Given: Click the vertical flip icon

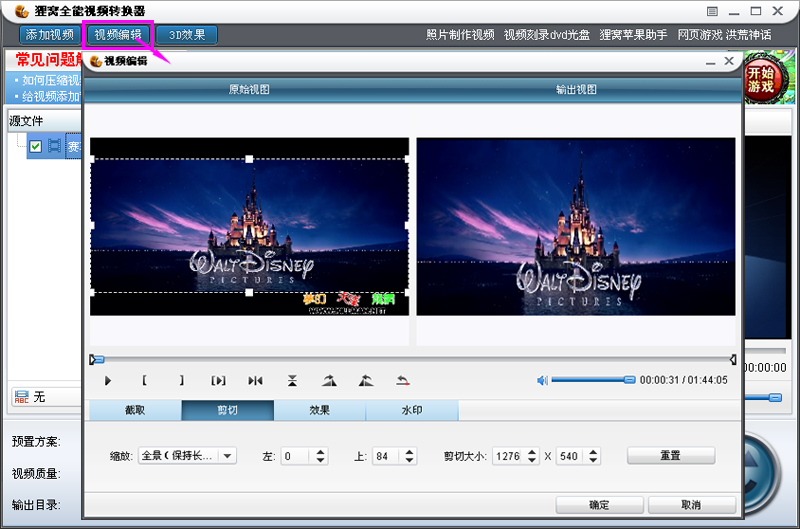Looking at the screenshot, I should [292, 381].
